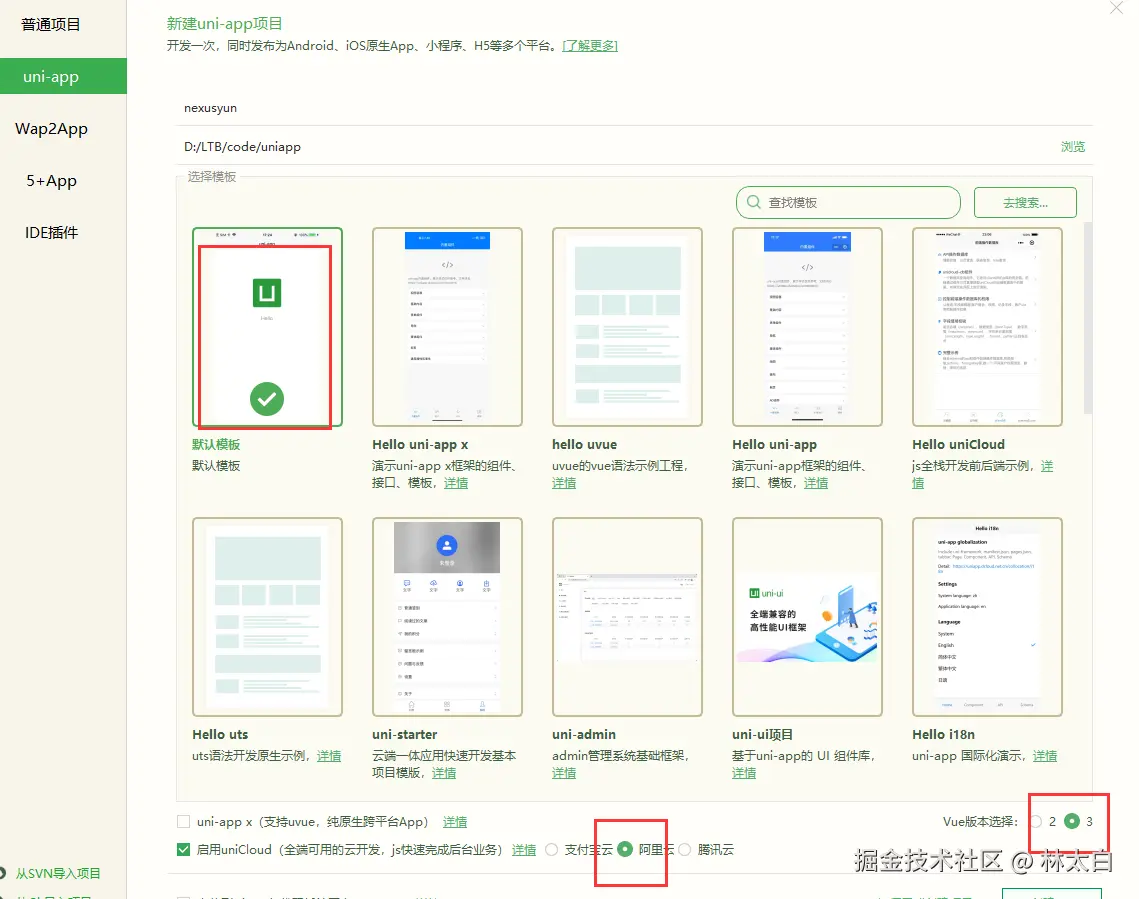Select the Hello uts template thumbnail

(267, 617)
